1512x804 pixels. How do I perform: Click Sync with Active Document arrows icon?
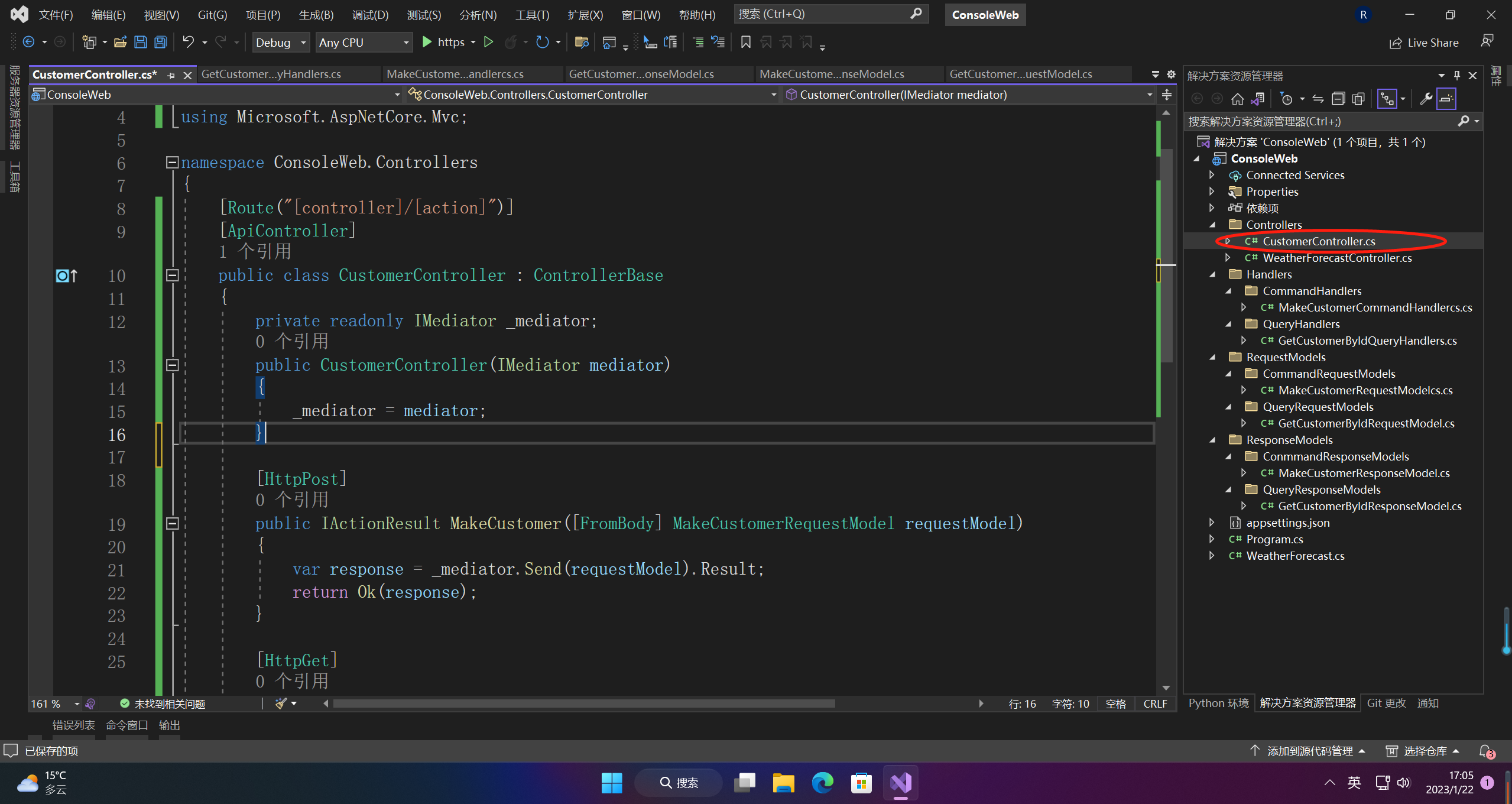[1318, 99]
